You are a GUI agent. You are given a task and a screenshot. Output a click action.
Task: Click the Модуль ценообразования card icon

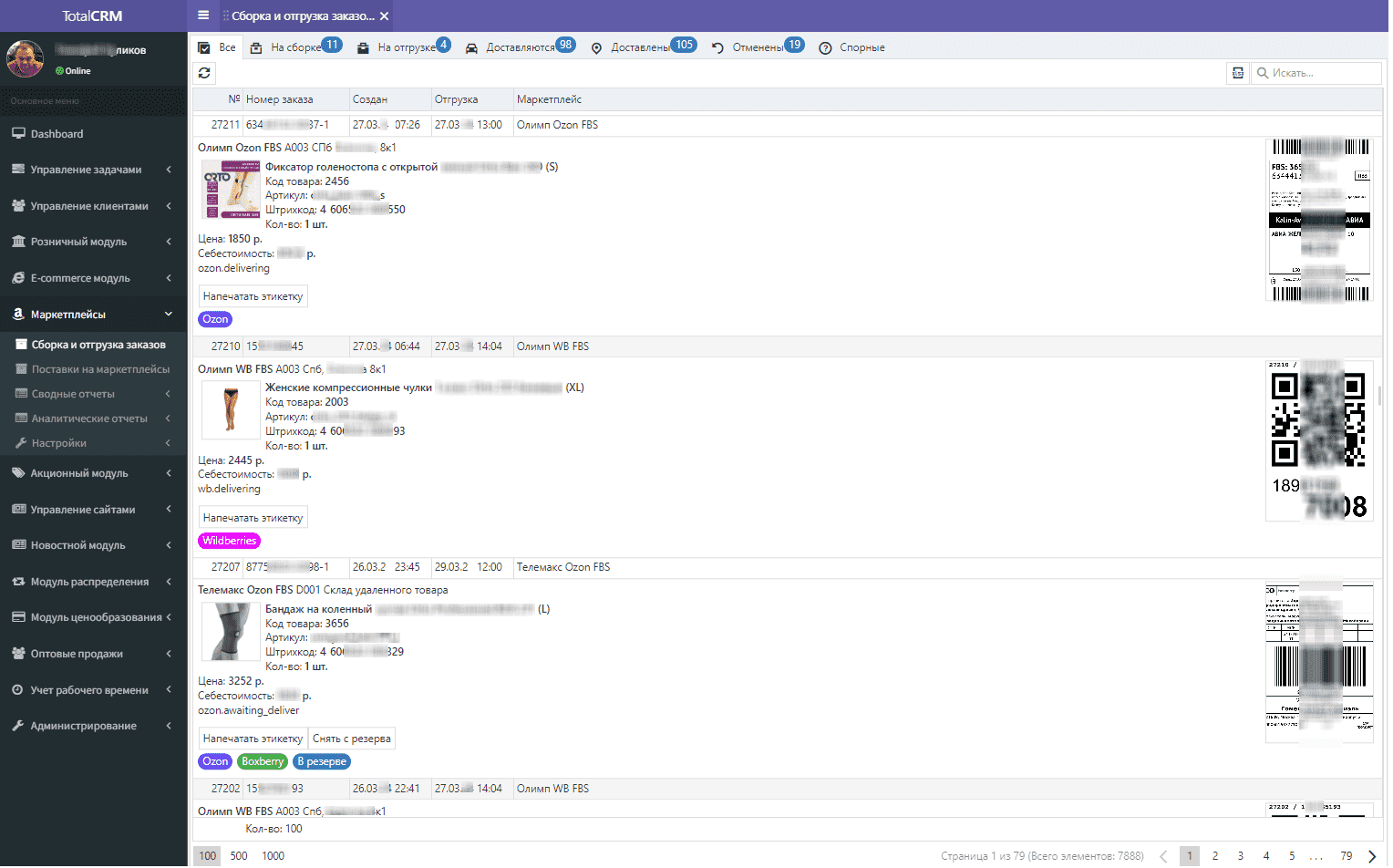click(18, 617)
